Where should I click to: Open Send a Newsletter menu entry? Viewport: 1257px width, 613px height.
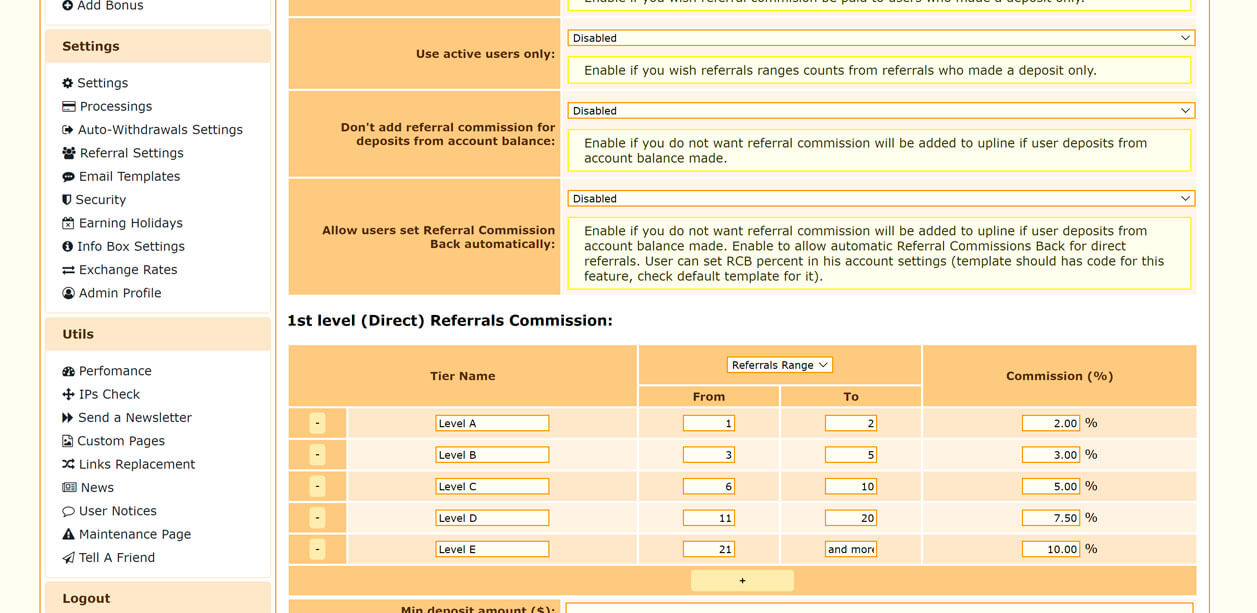pyautogui.click(x=135, y=418)
